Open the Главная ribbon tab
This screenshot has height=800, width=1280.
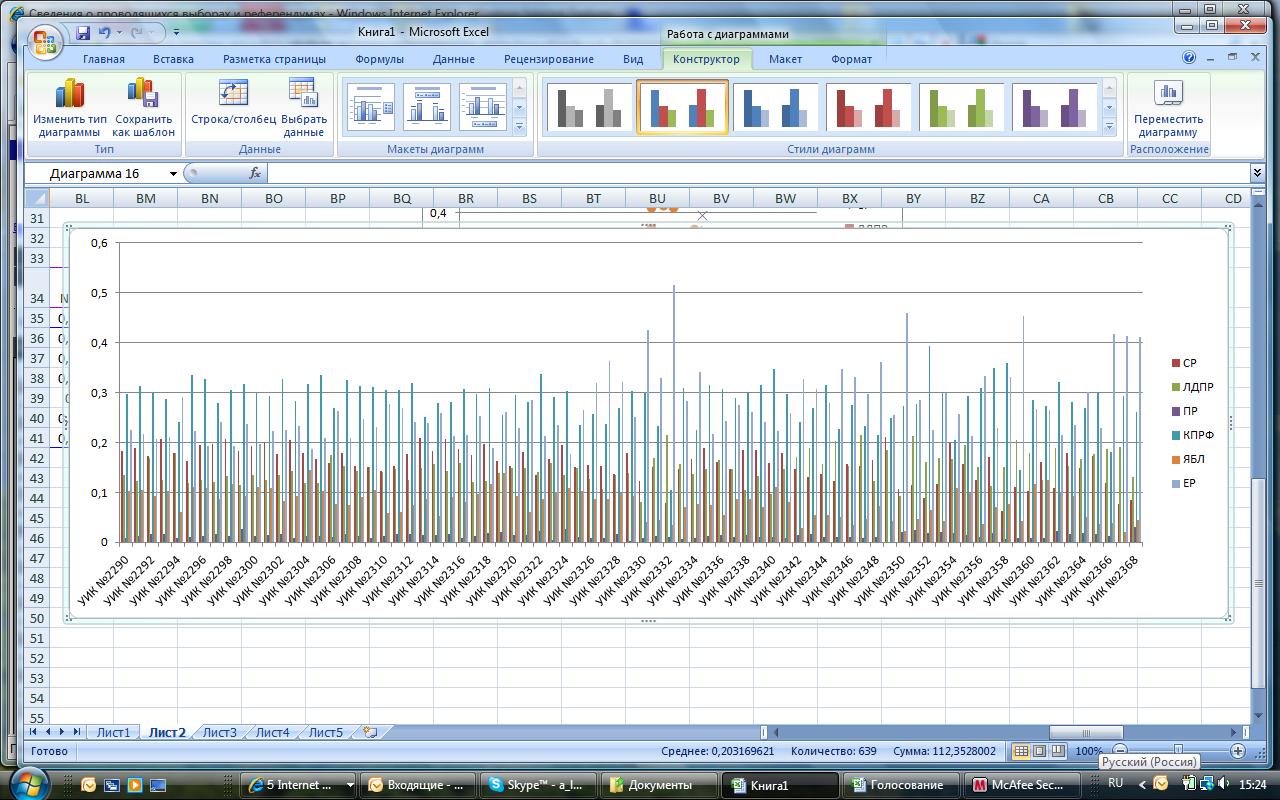[x=104, y=59]
